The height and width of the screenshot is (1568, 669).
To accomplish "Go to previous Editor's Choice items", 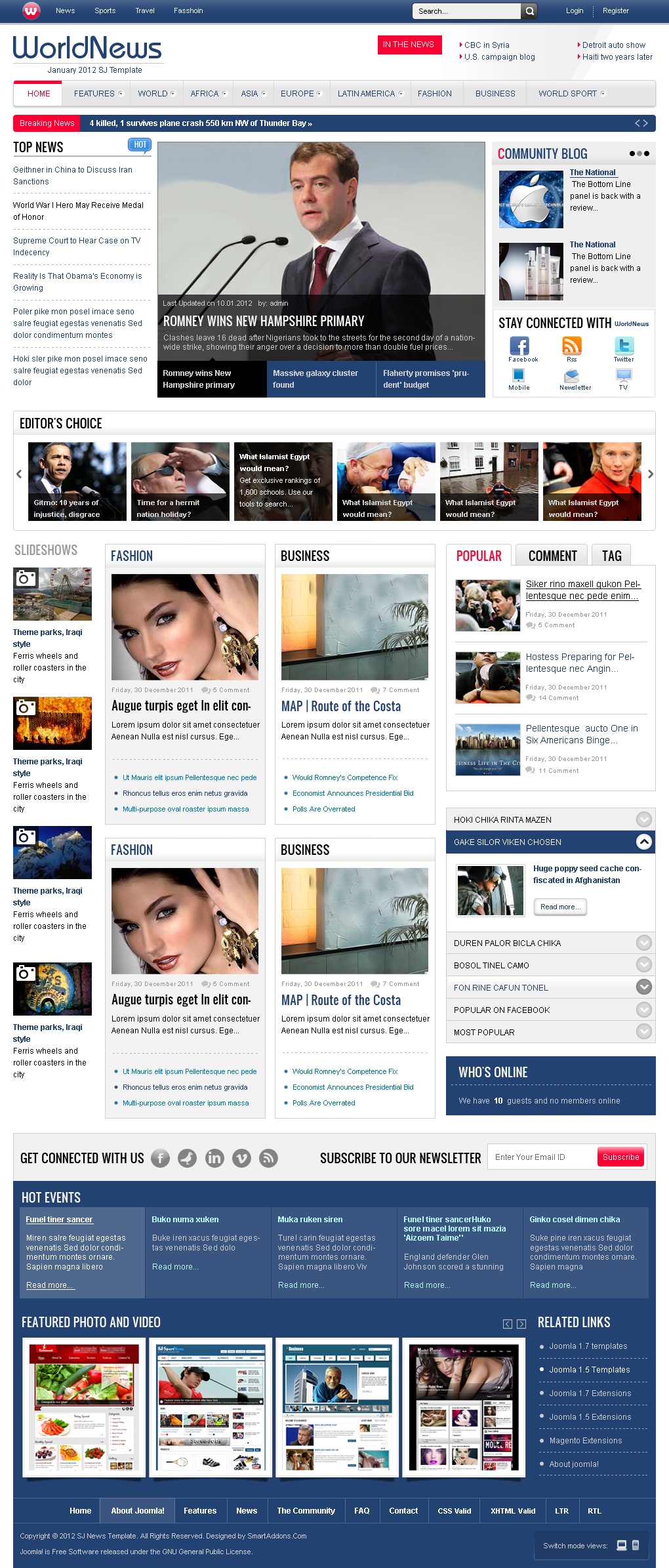I will coord(19,474).
